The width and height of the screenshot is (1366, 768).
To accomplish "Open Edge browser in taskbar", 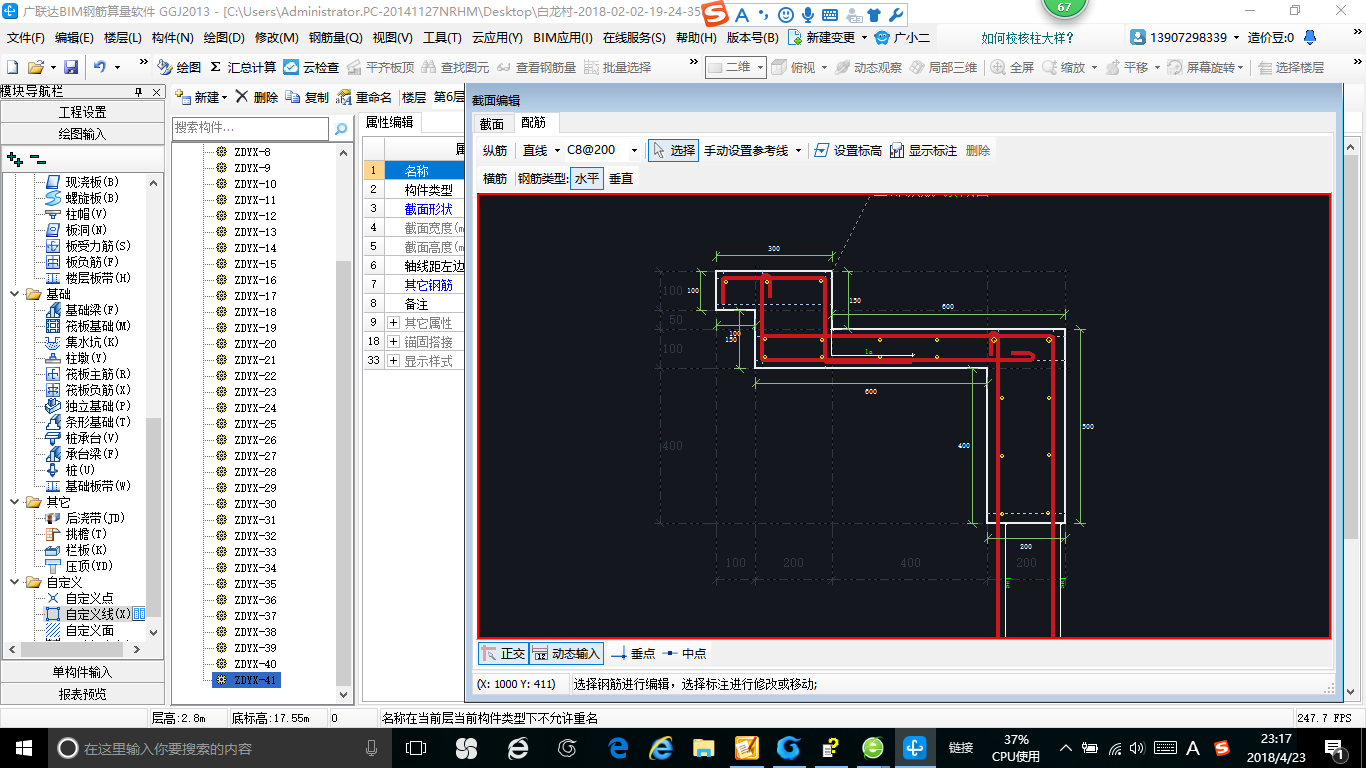I will (x=618, y=748).
